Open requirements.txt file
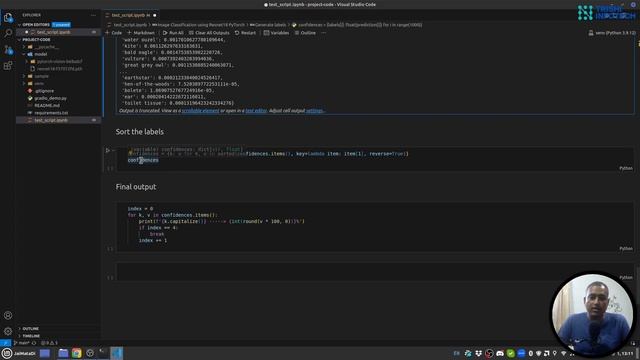640x360 pixels. 51,113
